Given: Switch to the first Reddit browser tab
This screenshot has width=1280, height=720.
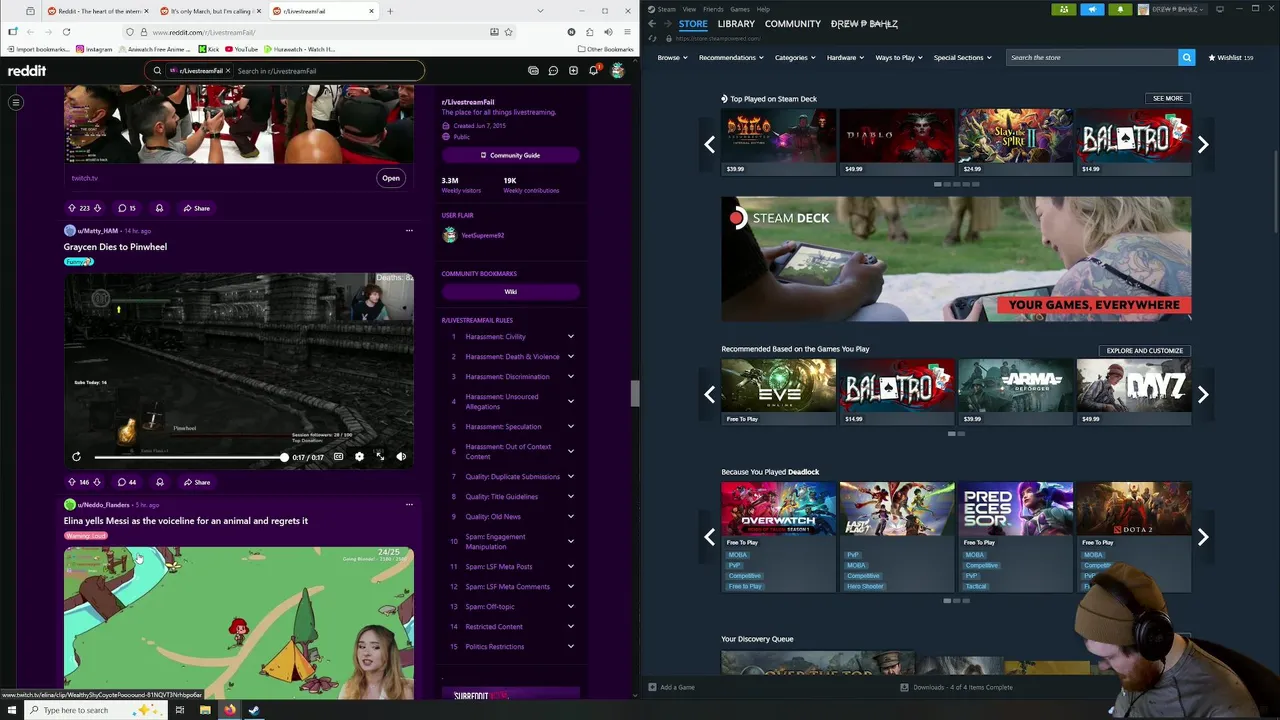Looking at the screenshot, I should [x=98, y=11].
